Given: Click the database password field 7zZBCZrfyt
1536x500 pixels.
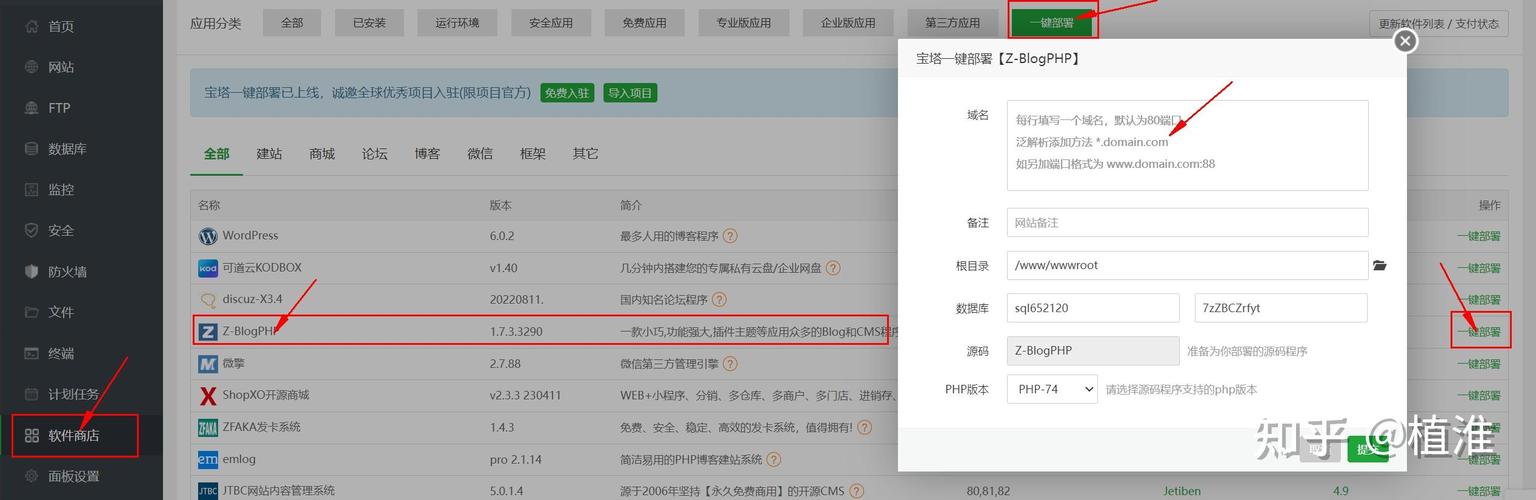Looking at the screenshot, I should pos(1281,308).
